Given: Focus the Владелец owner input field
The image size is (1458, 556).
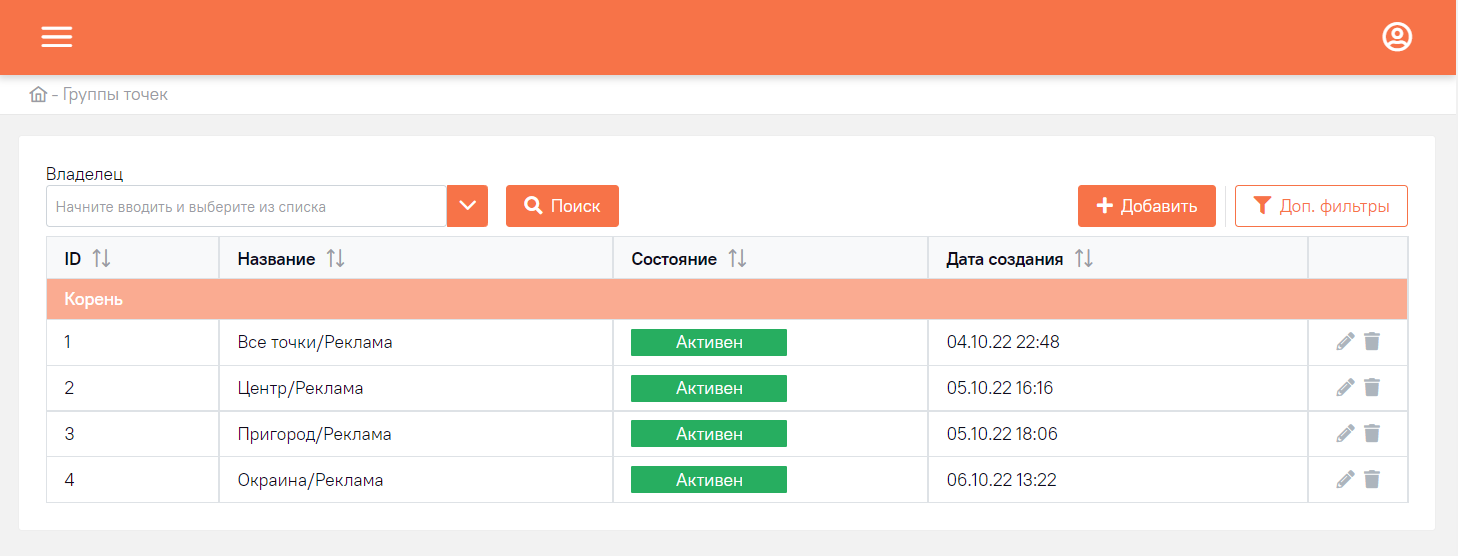Looking at the screenshot, I should coord(246,206).
